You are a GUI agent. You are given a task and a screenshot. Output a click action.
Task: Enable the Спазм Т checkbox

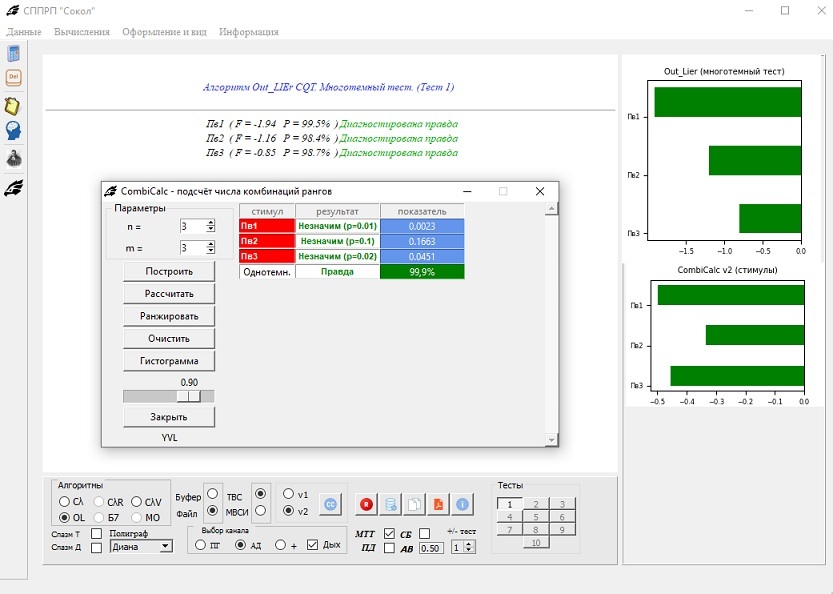[x=96, y=534]
